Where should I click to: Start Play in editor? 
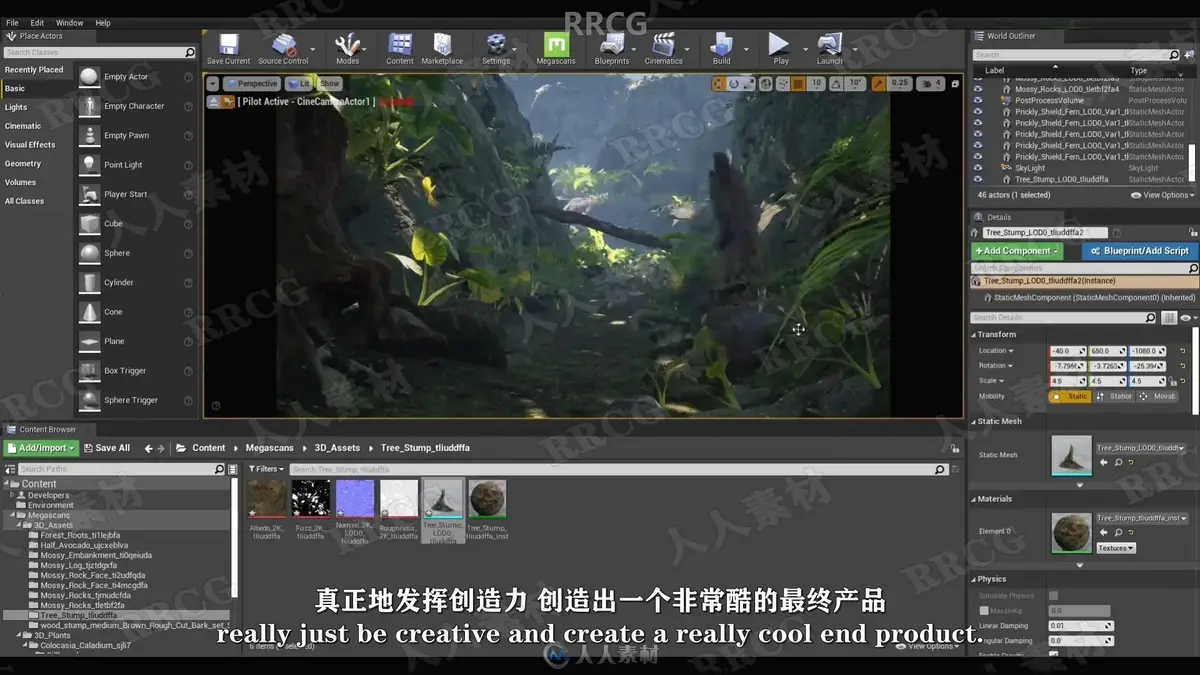(x=780, y=48)
